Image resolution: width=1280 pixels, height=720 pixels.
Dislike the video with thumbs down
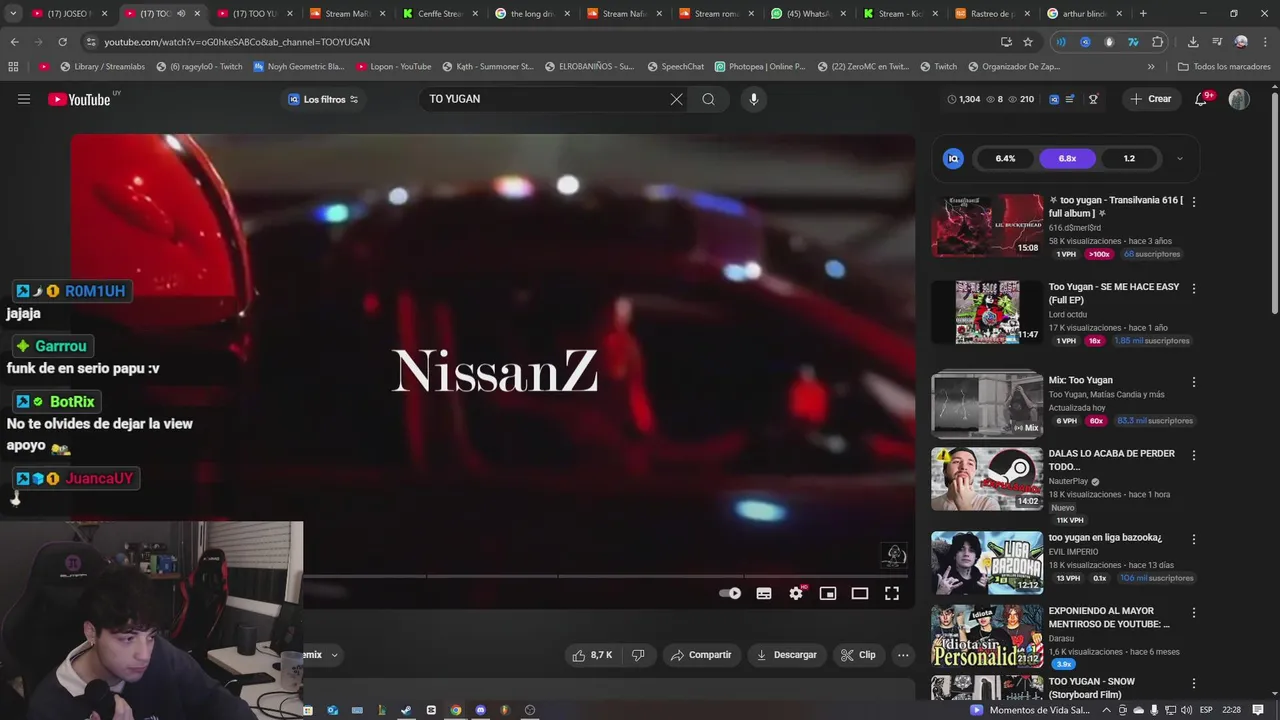click(638, 655)
